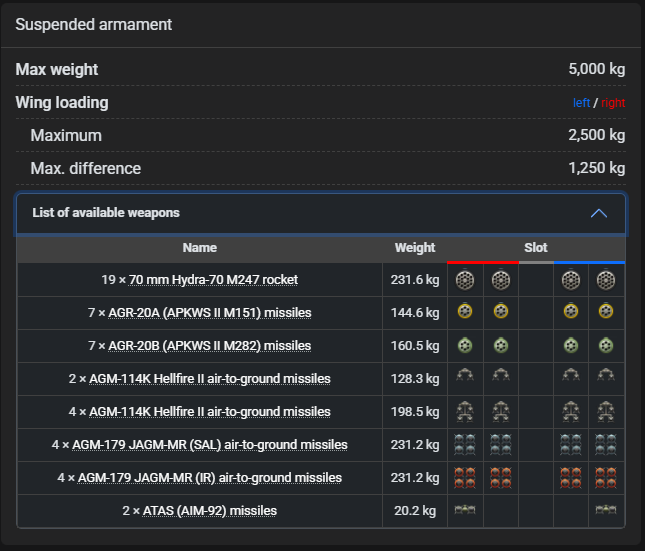Select the JAGM-MR (IR) icon in fourth slot
645x551 pixels.
point(571,477)
